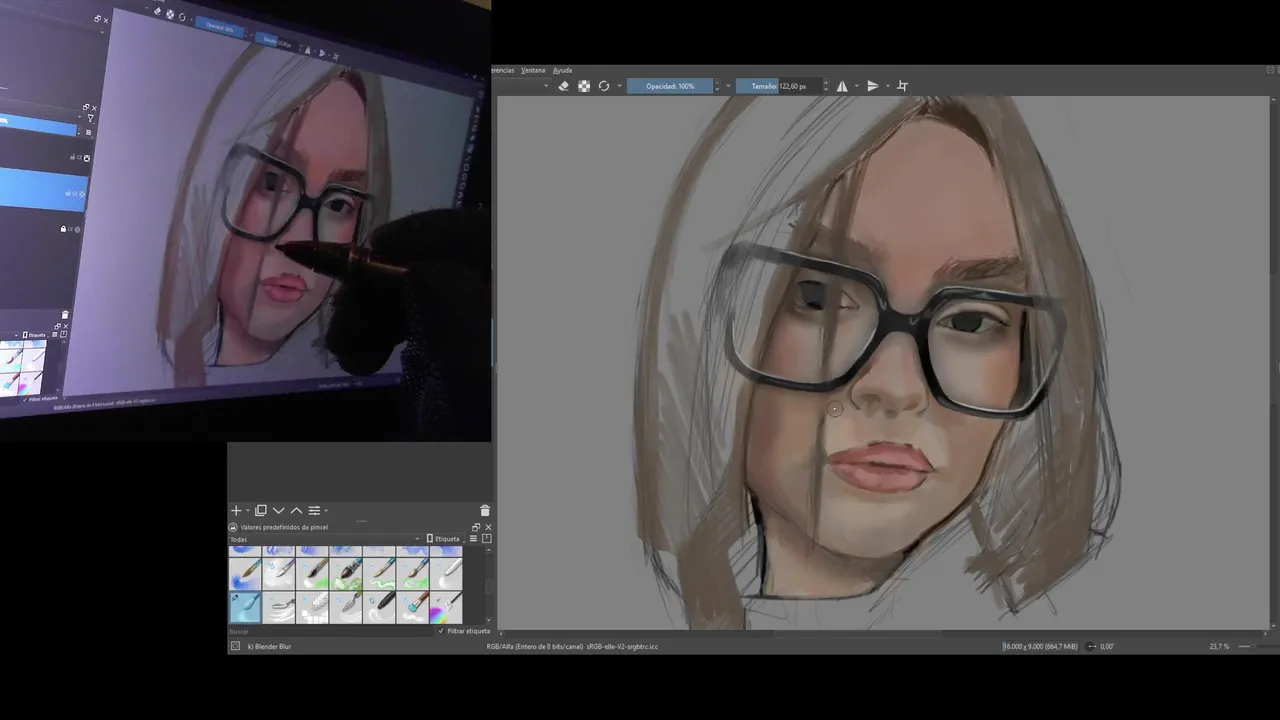Click the selection mode icon in status bar

coord(236,646)
